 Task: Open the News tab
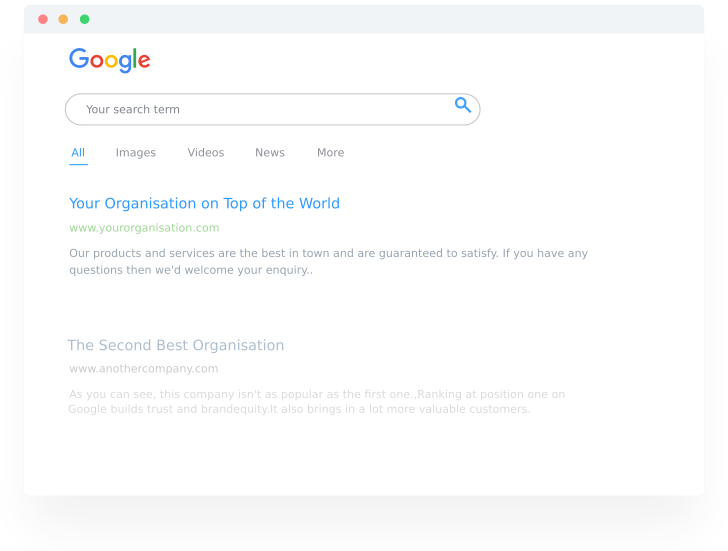coord(270,153)
